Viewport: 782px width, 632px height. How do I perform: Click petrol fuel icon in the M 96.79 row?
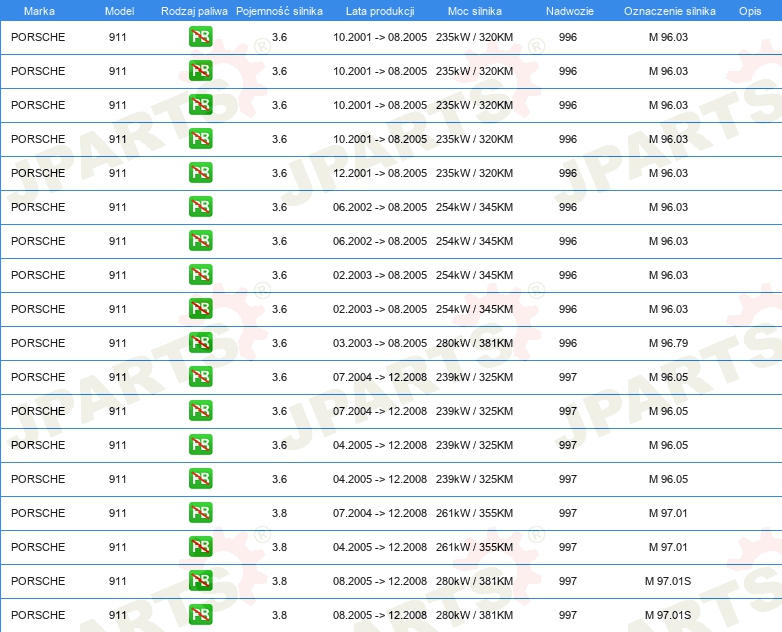click(x=200, y=343)
